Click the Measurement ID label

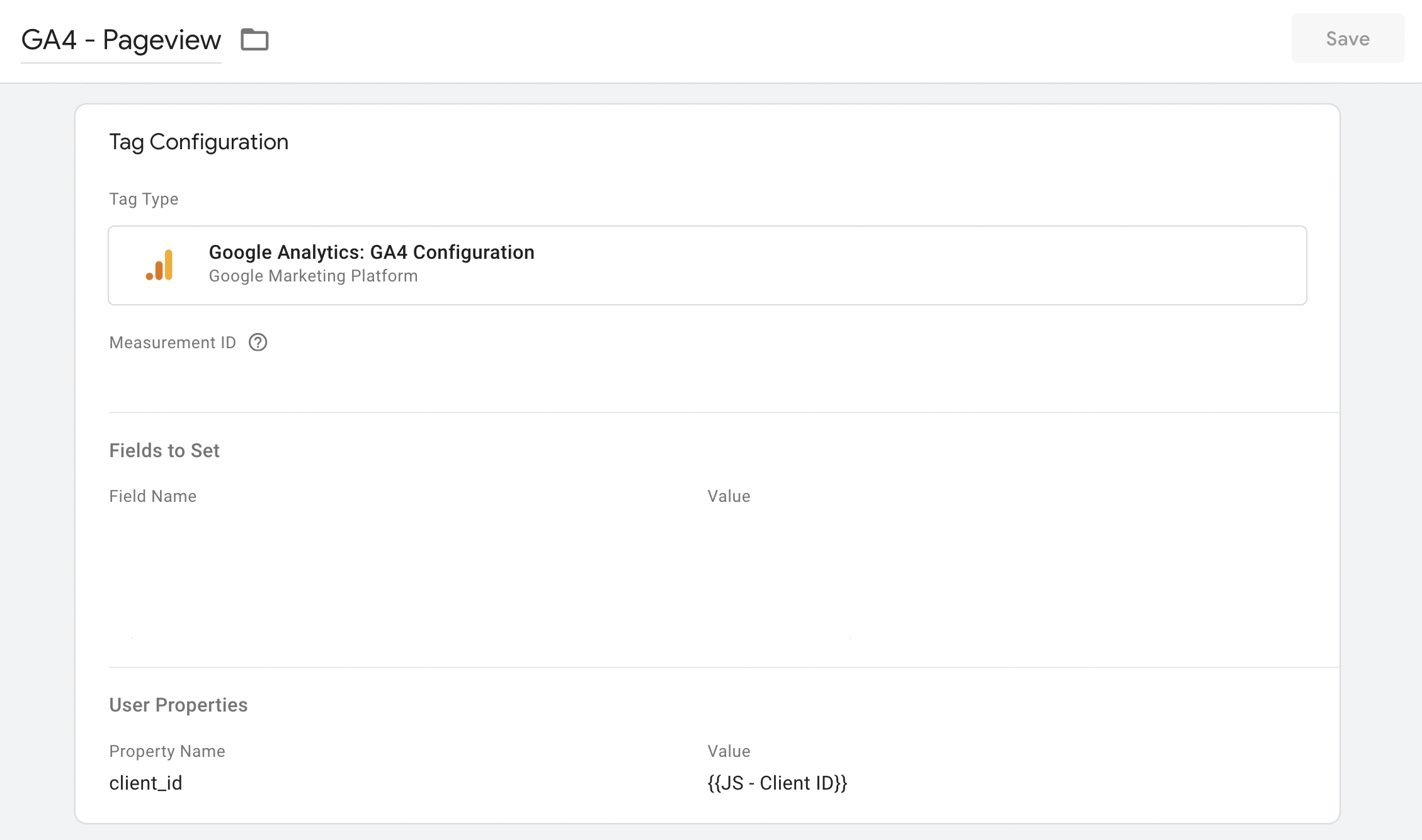coord(173,343)
